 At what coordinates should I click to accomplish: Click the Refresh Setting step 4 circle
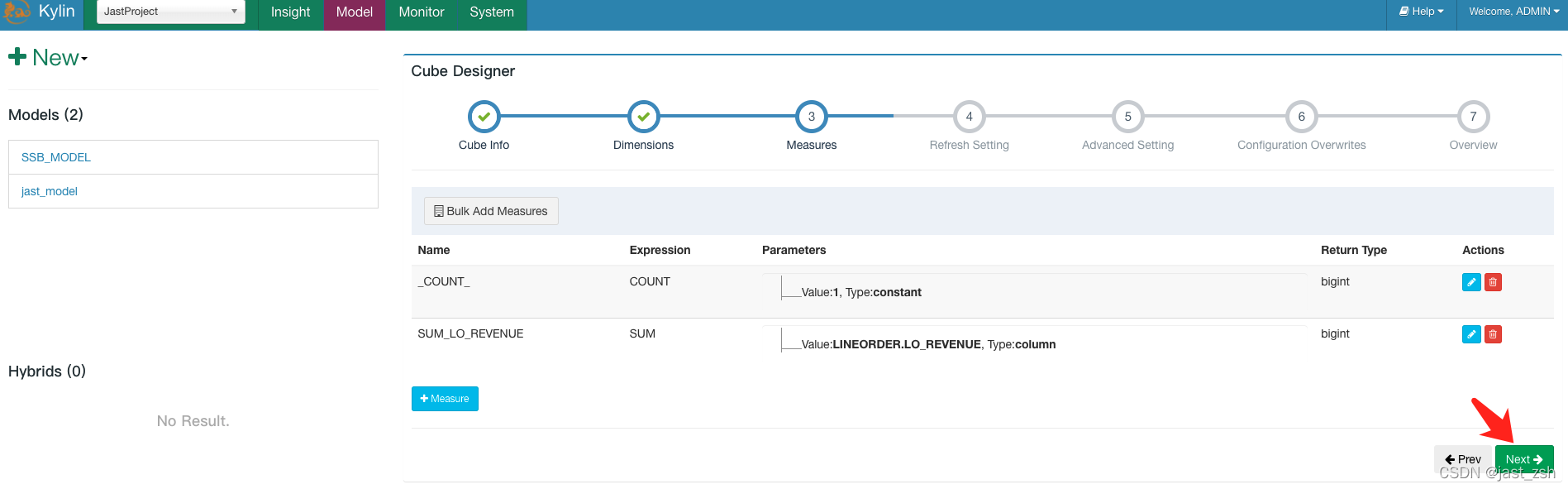(970, 117)
